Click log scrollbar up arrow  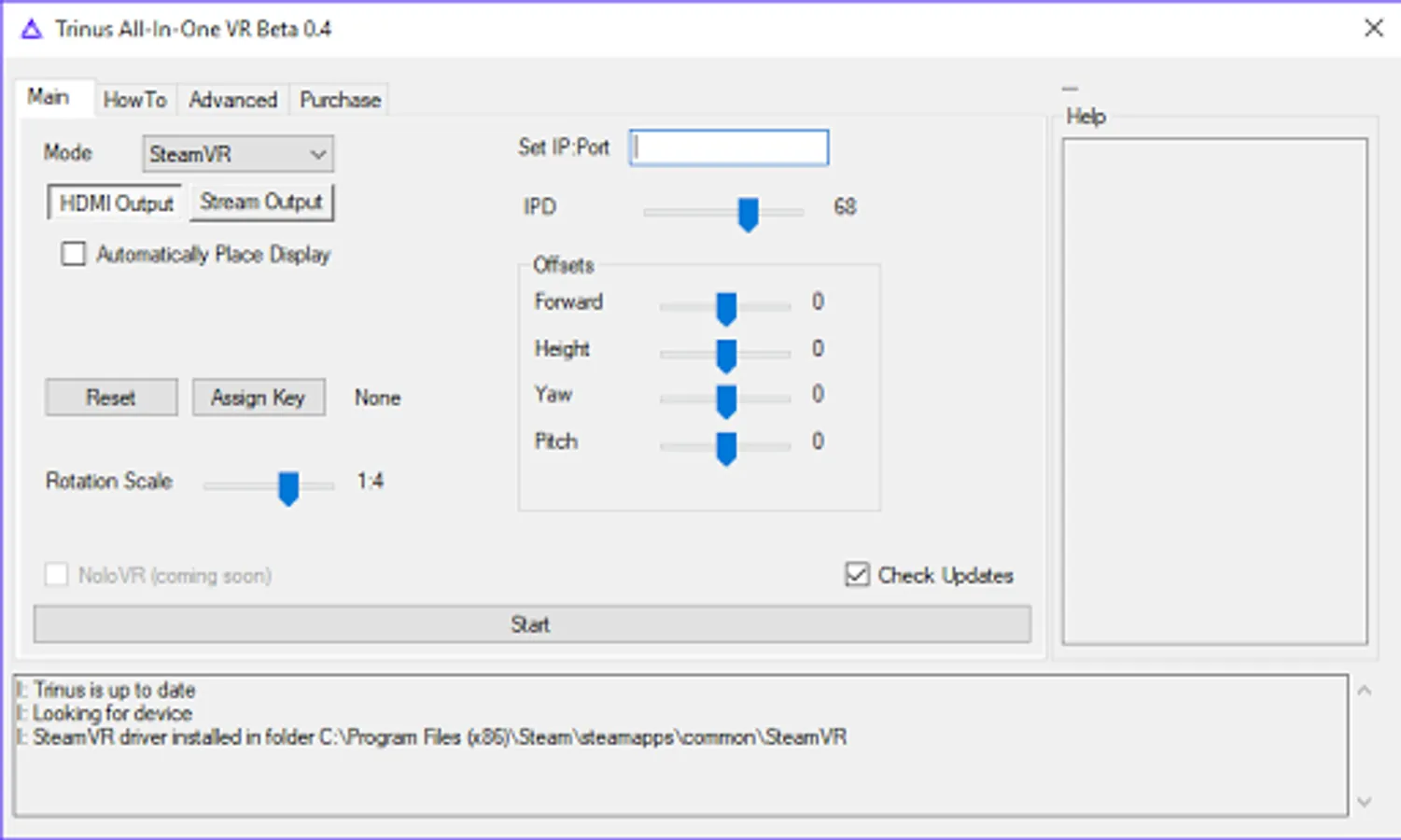click(x=1364, y=691)
